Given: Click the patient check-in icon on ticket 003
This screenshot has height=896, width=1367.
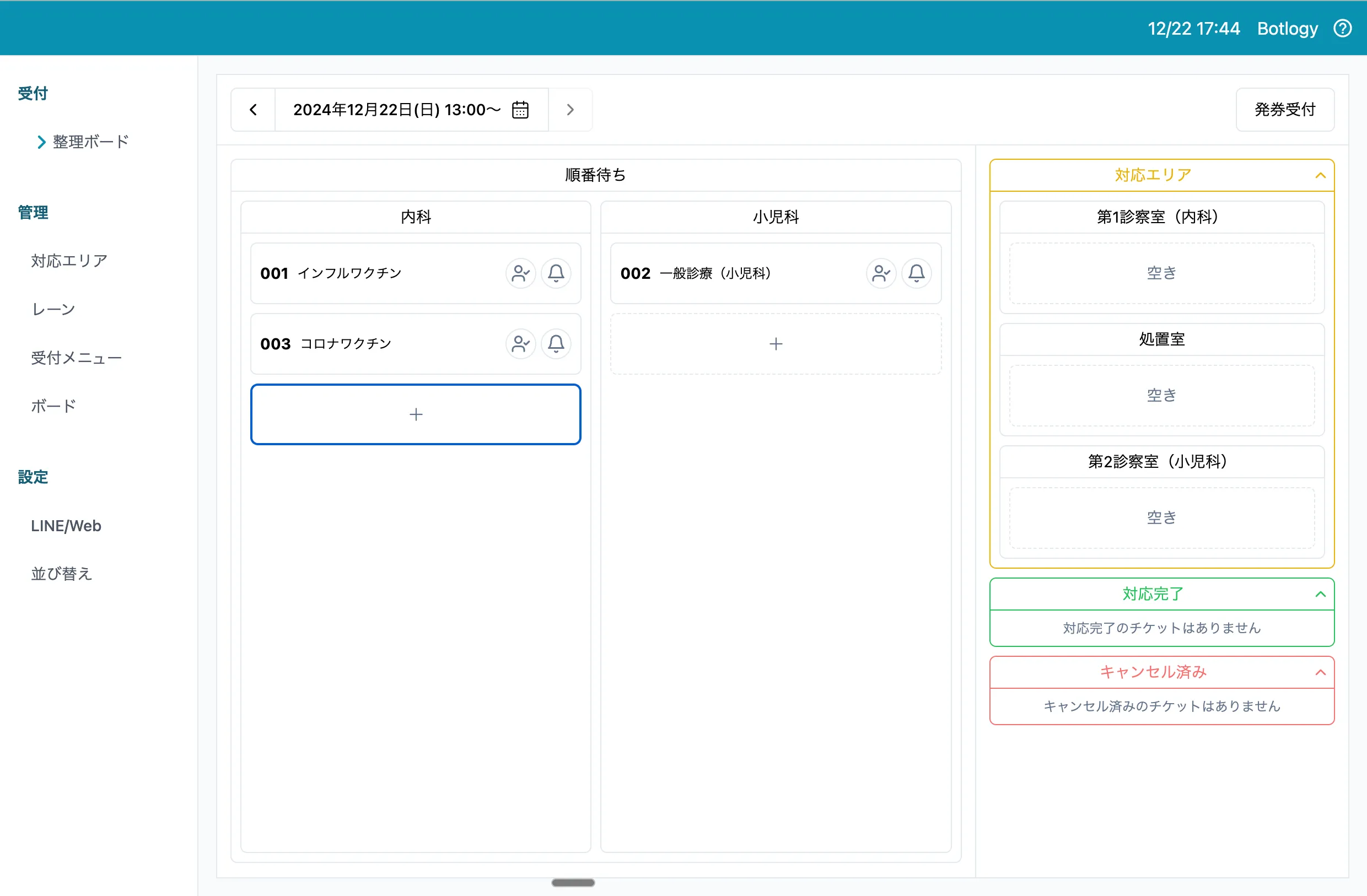Looking at the screenshot, I should click(x=520, y=343).
